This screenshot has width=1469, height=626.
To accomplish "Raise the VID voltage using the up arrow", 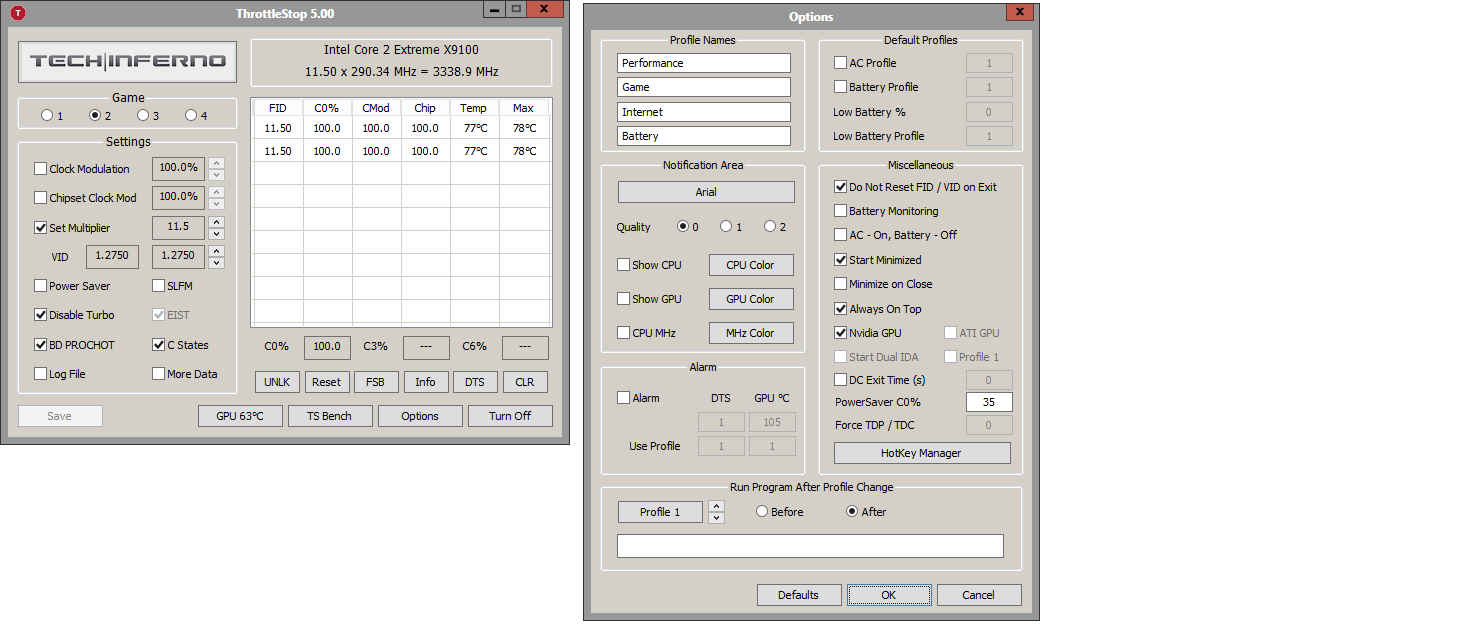I will [217, 251].
